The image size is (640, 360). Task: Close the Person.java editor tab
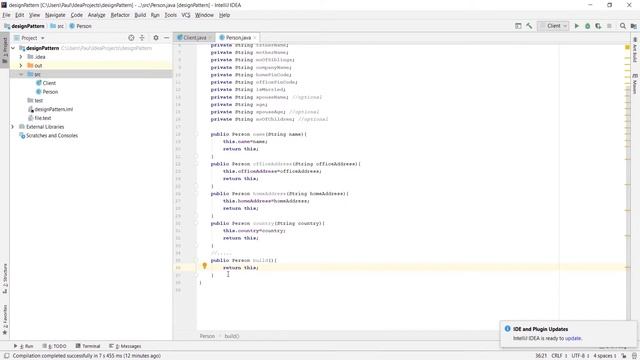255,38
